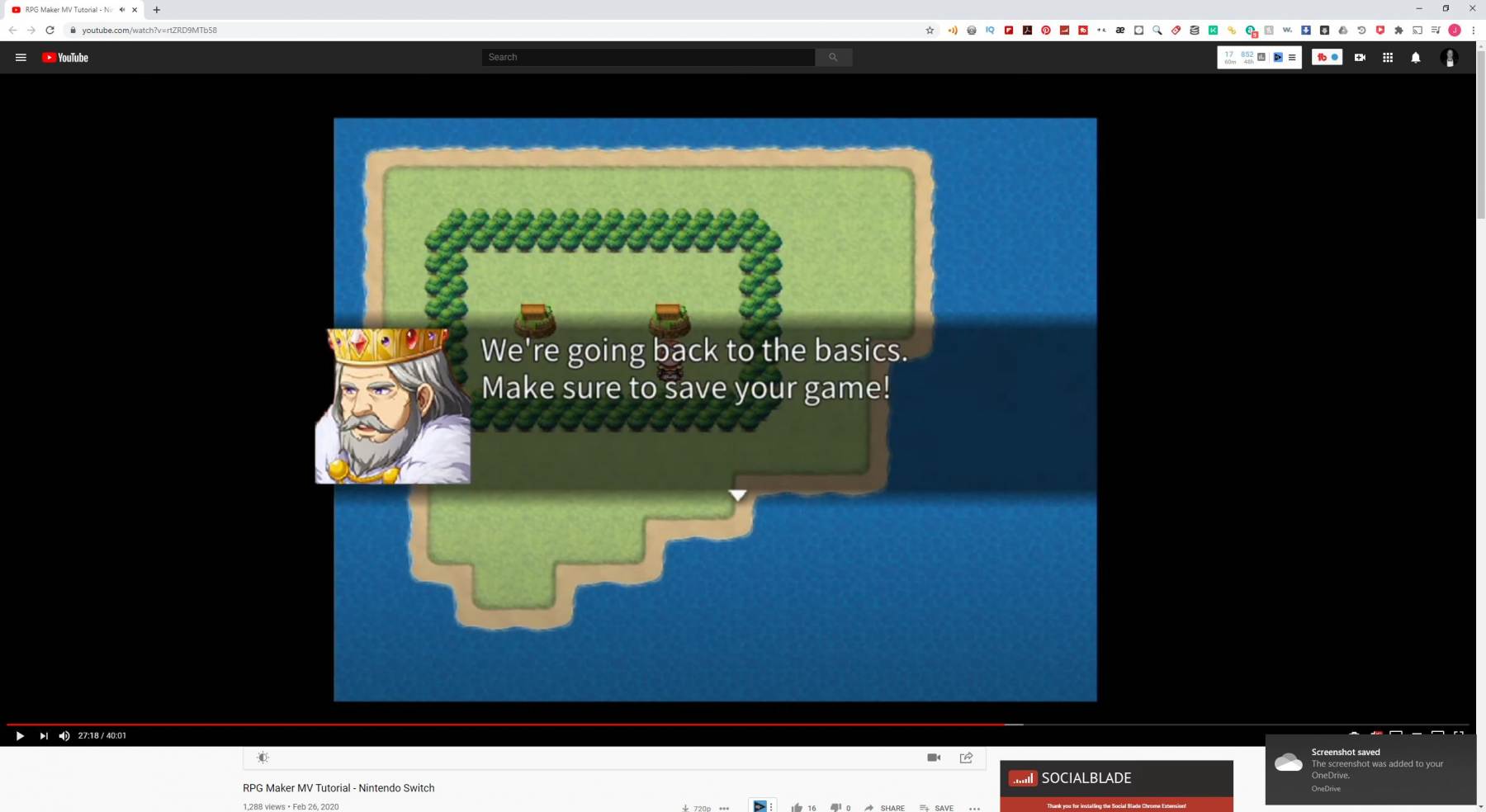Download video at 720p
Viewport: 1486px width, 812px height.
(x=696, y=808)
